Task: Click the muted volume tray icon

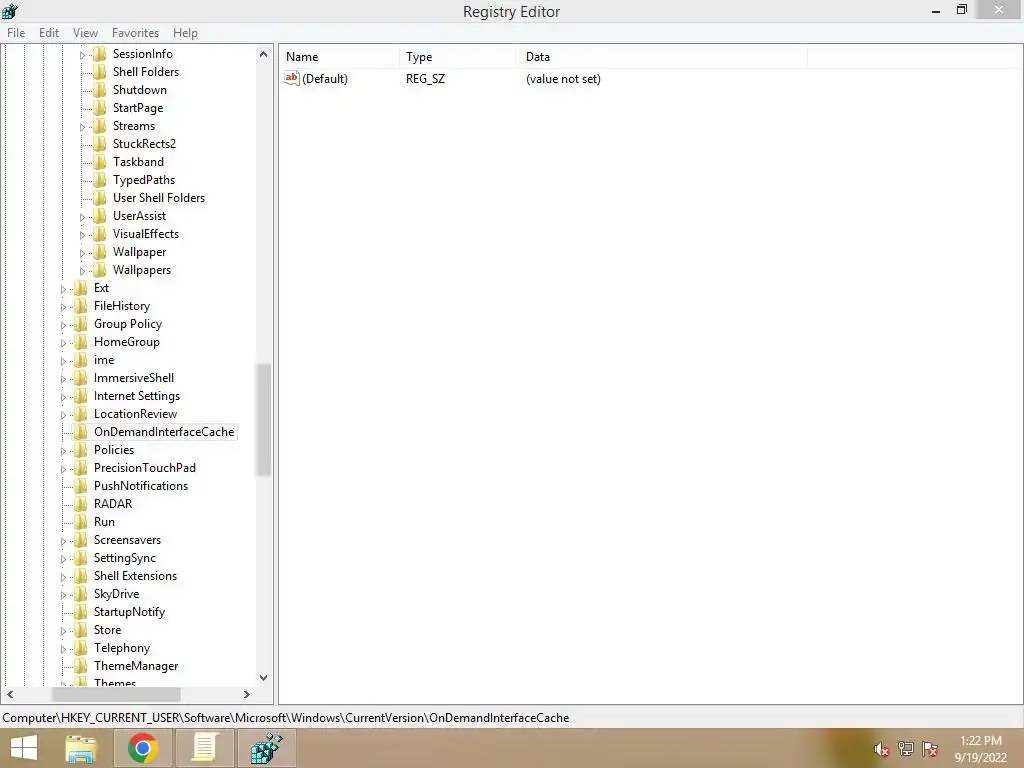Action: (x=882, y=749)
